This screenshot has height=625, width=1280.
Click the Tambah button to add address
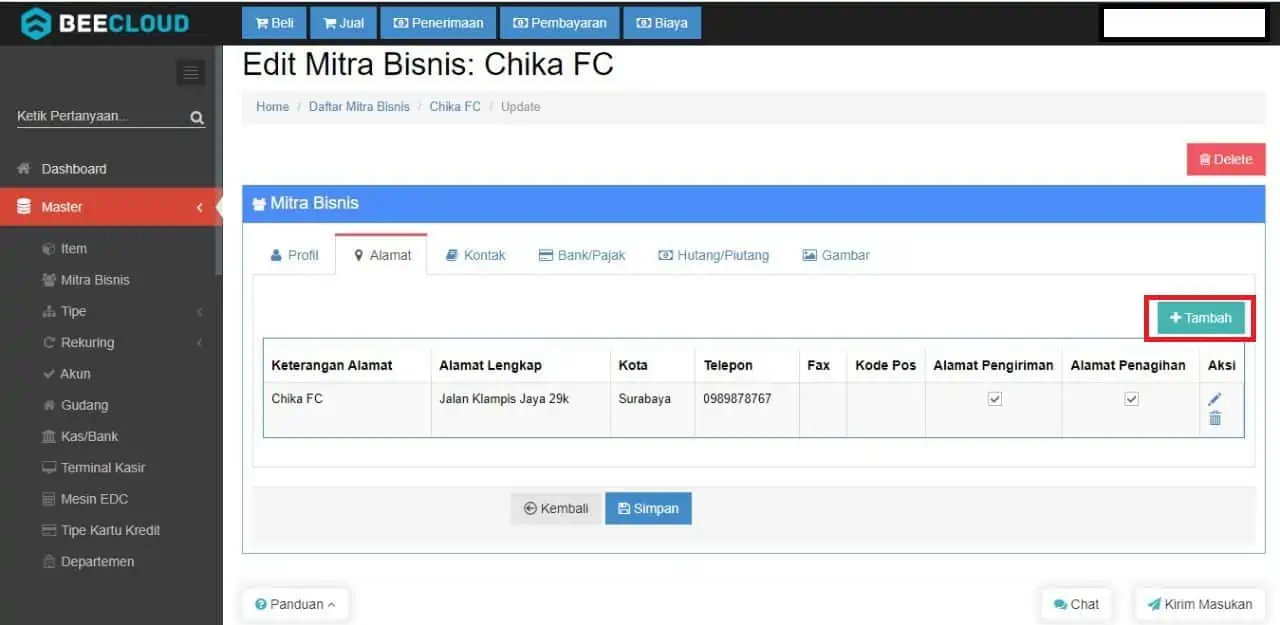1200,318
